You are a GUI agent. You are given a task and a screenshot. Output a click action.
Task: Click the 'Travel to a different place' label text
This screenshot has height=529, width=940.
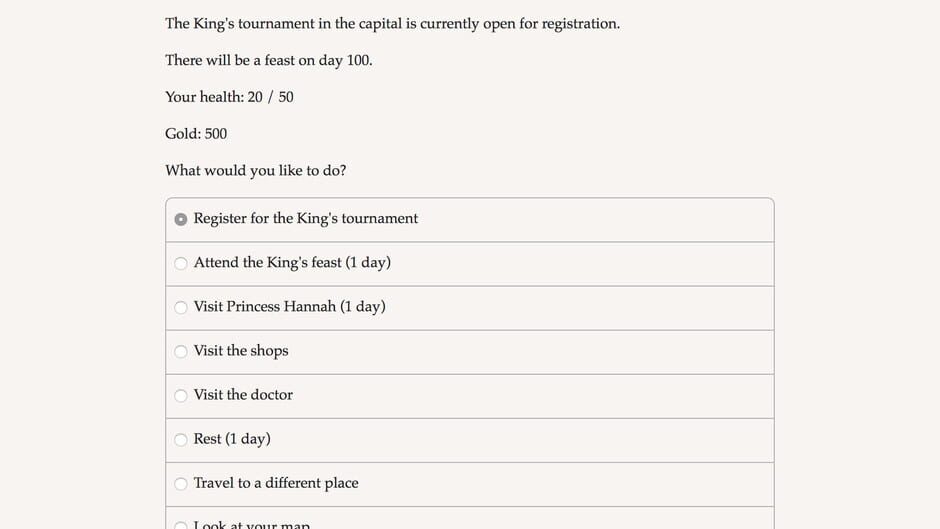pos(276,482)
